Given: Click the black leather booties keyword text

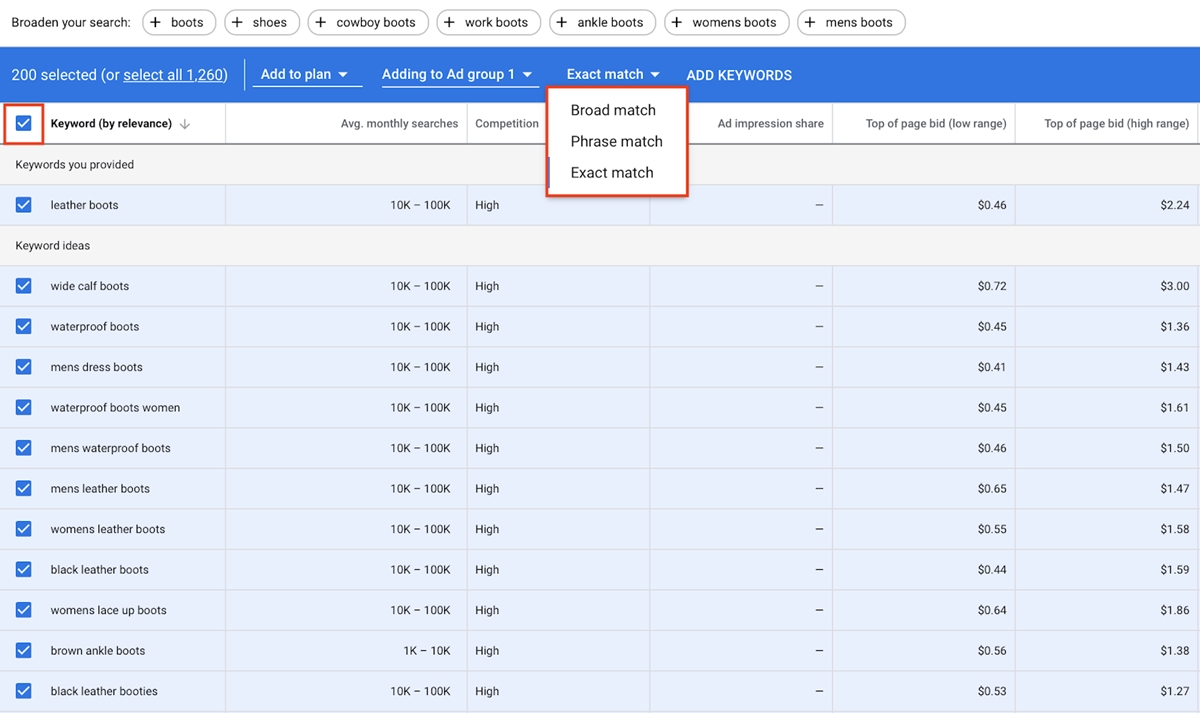Looking at the screenshot, I should click(104, 691).
